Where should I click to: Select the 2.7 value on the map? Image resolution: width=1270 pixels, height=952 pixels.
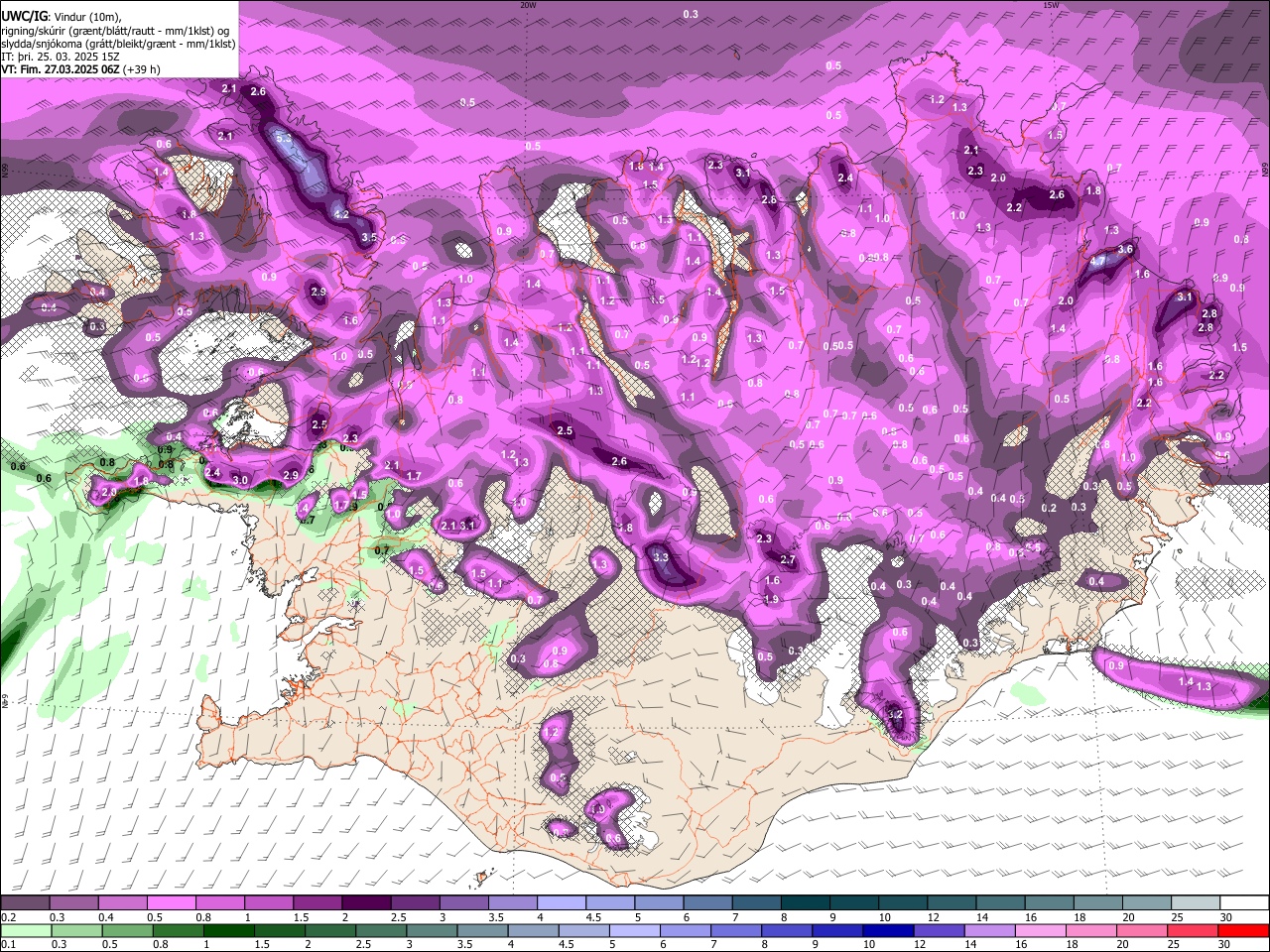[x=788, y=560]
